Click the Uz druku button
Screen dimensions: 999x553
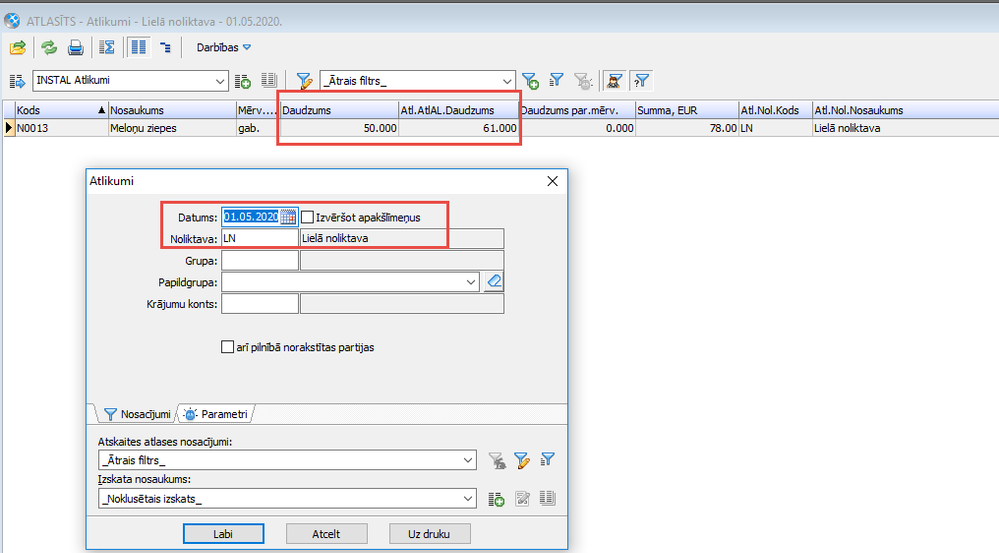click(429, 534)
